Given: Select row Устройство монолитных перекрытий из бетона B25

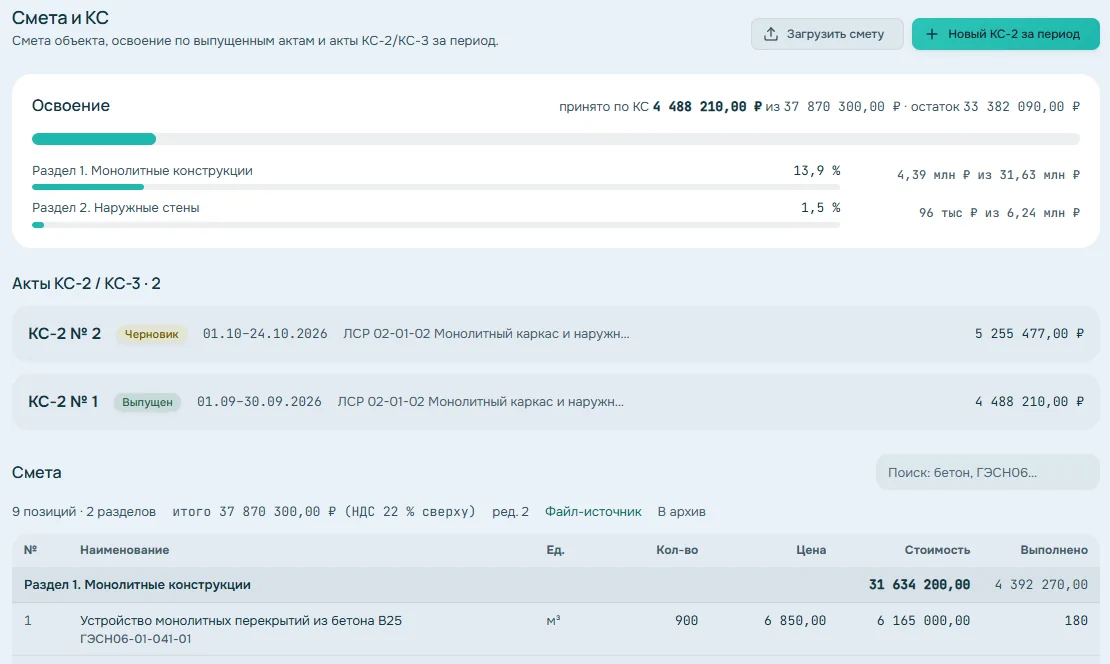Looking at the screenshot, I should point(556,629).
